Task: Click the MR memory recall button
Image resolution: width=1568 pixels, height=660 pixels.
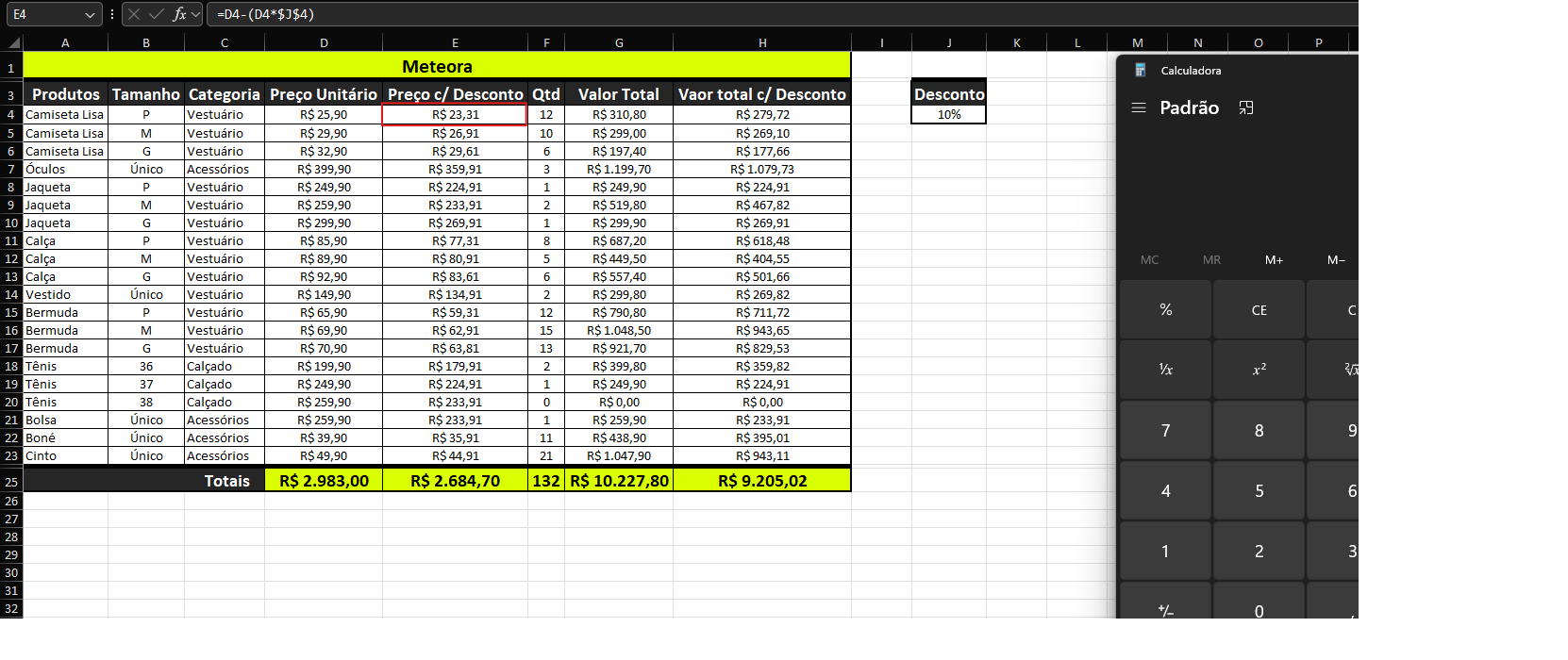Action: 1212,259
